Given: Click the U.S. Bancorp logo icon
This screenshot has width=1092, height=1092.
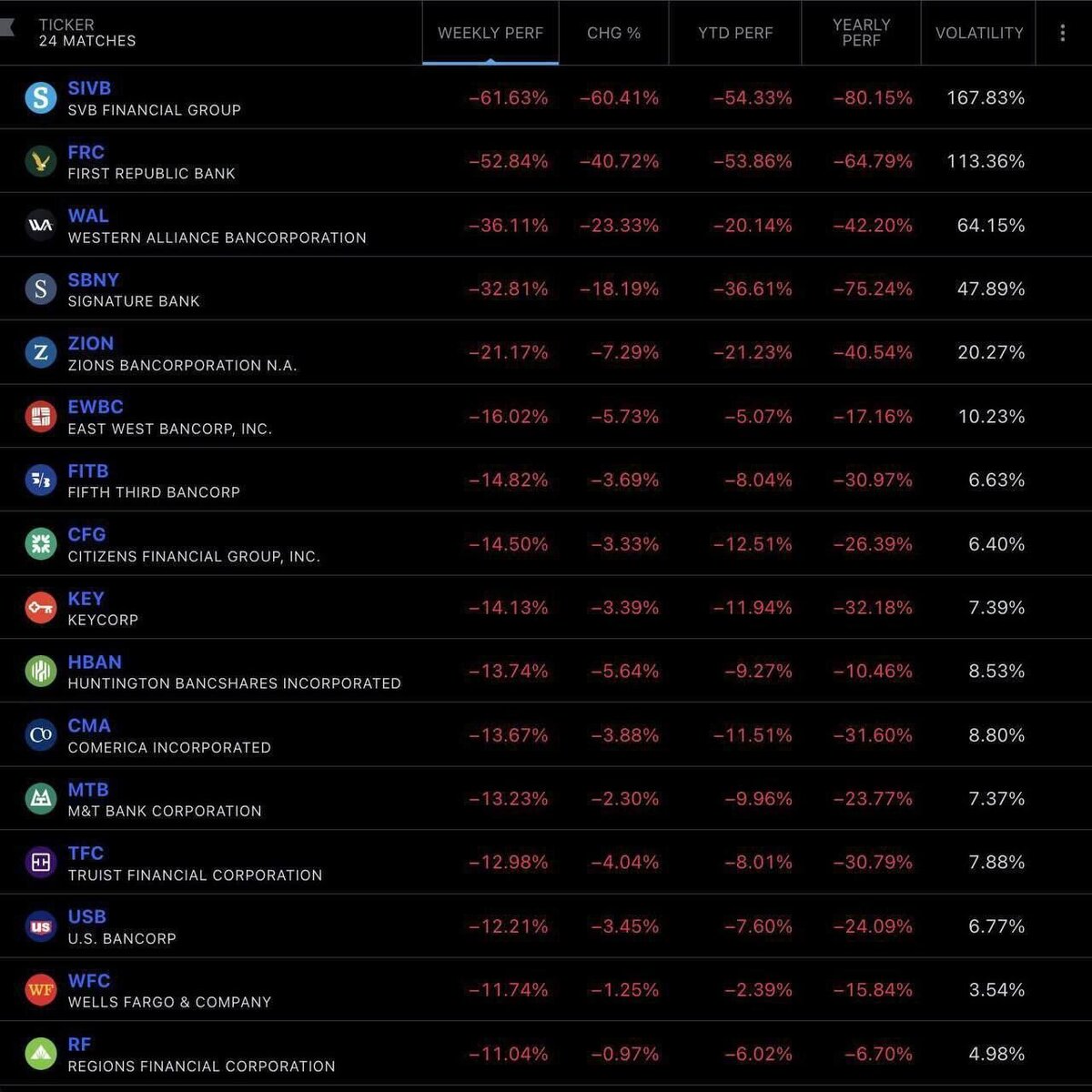Looking at the screenshot, I should tap(40, 925).
